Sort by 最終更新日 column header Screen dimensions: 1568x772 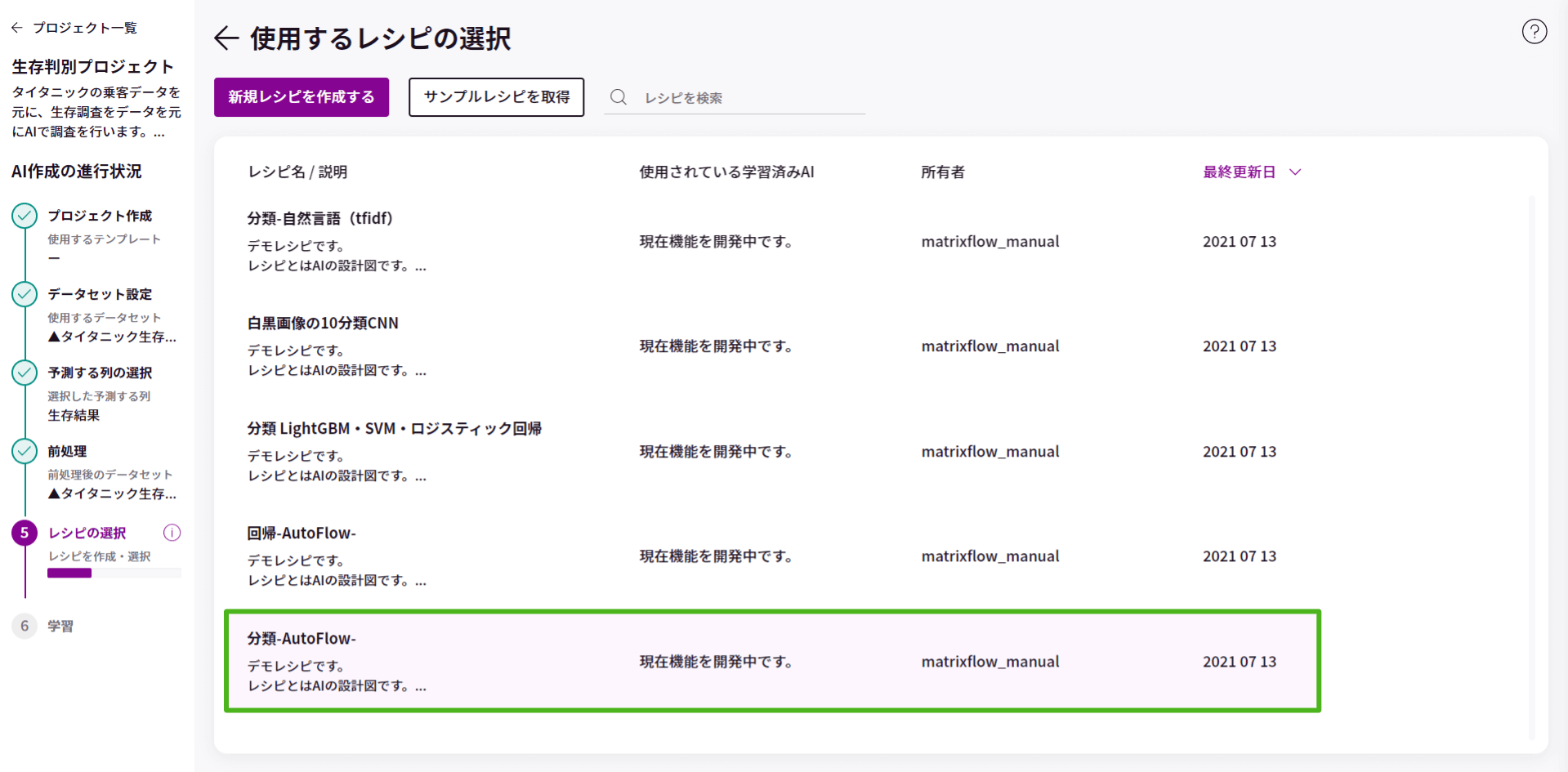[x=1239, y=172]
